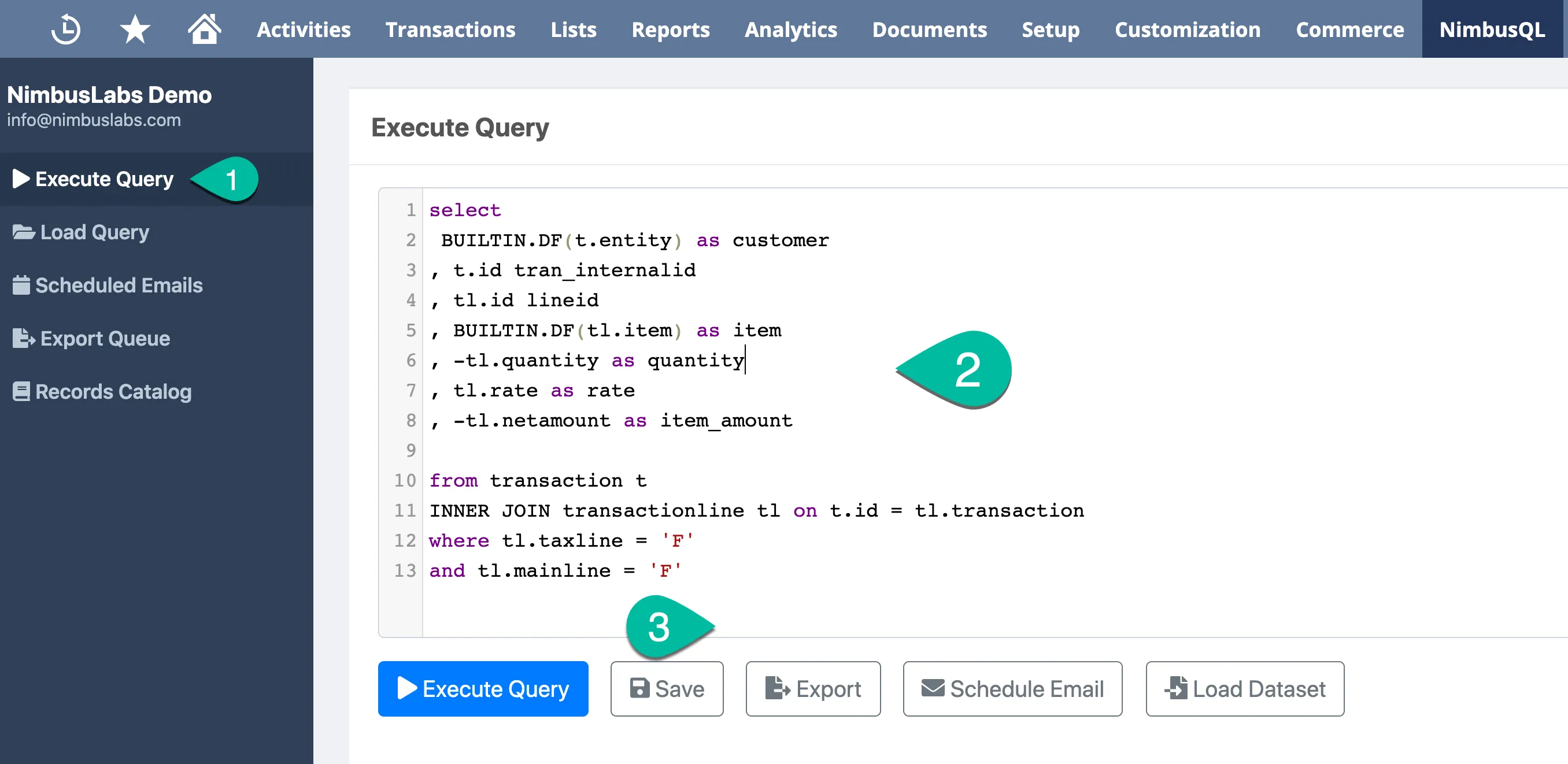The height and width of the screenshot is (764, 1568).
Task: Click the Execute Query page heading
Action: point(460,127)
